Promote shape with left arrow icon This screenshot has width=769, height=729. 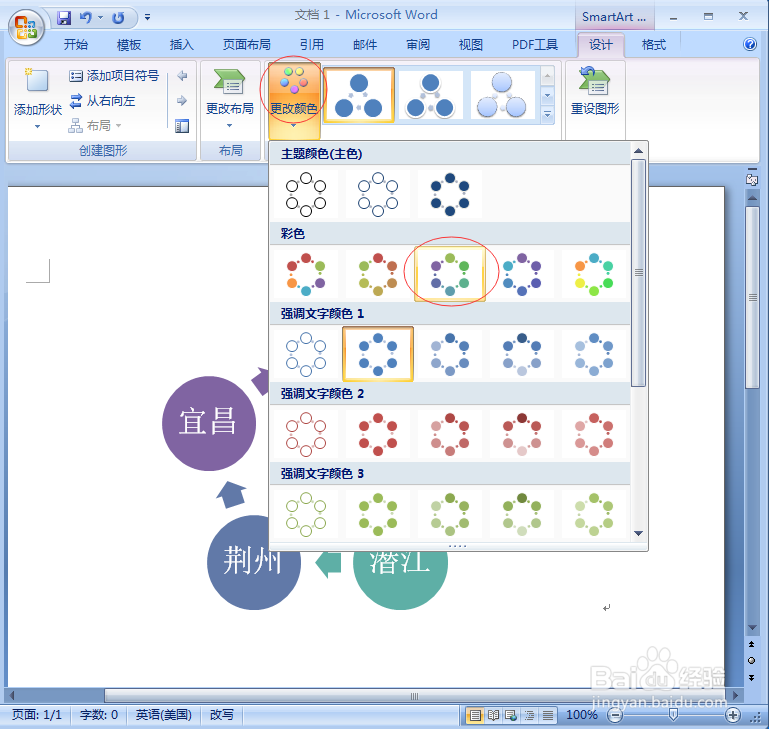[182, 76]
